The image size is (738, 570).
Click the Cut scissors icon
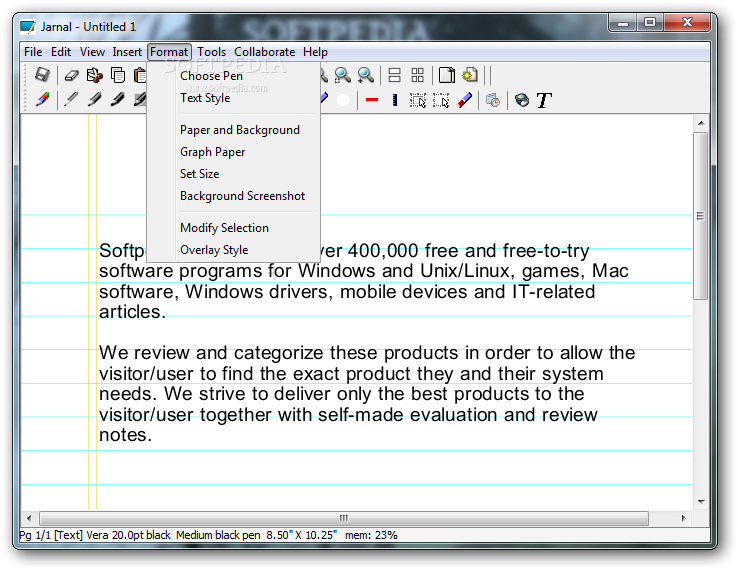coord(95,75)
